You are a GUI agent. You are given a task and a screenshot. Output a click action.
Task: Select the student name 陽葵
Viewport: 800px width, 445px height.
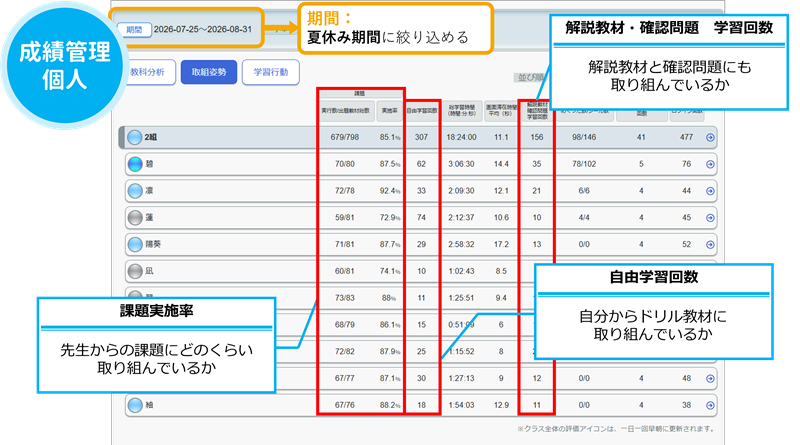coord(153,244)
